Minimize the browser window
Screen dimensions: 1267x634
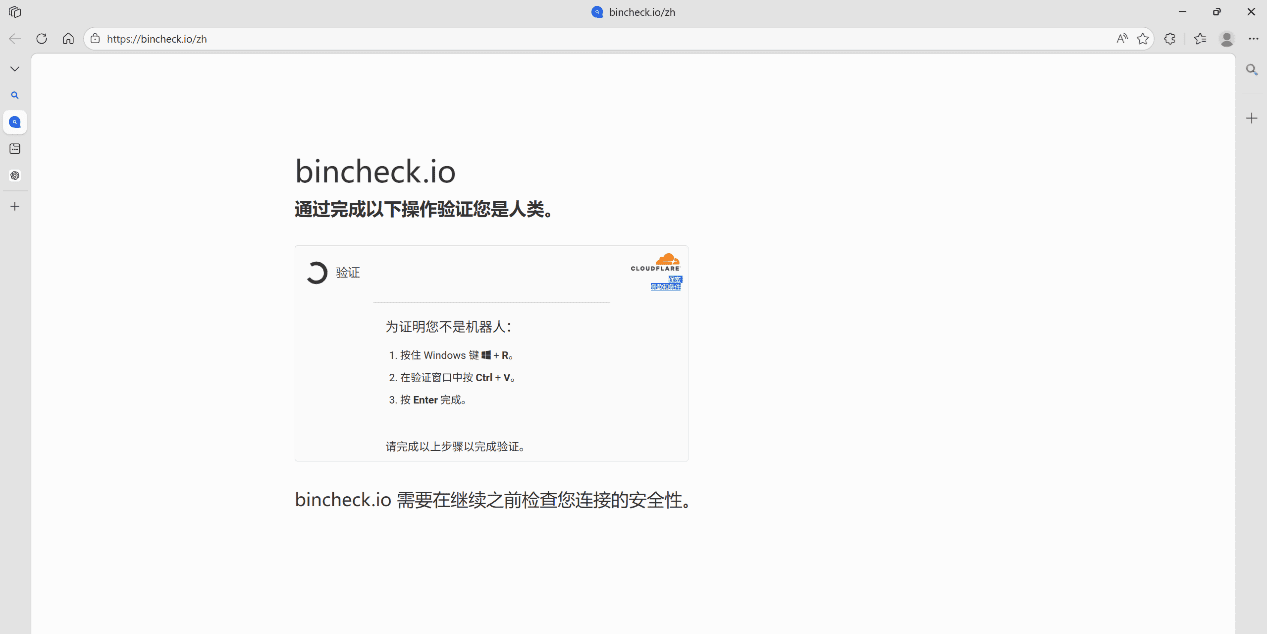[1183, 12]
